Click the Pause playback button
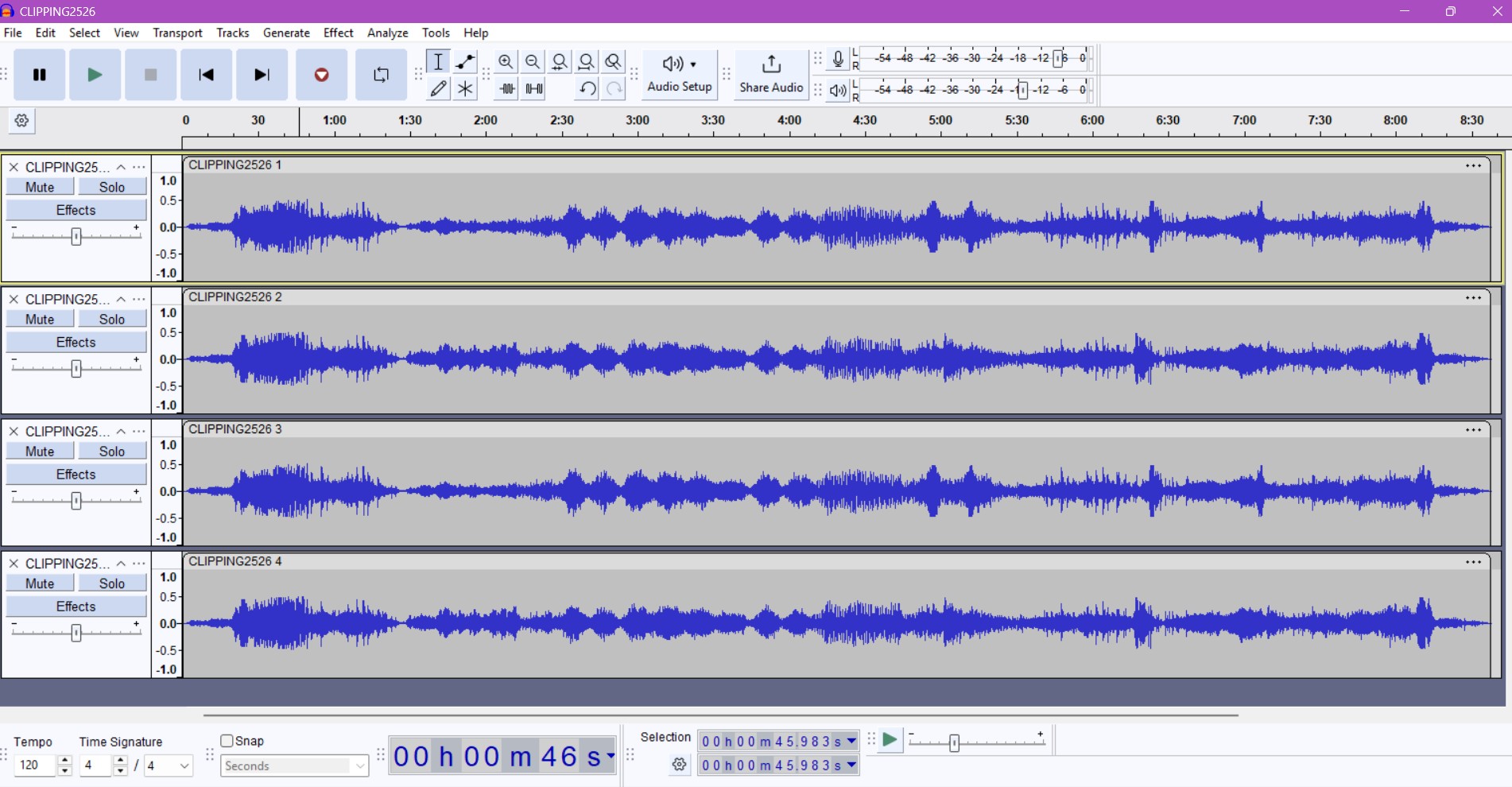This screenshot has width=1512, height=787. point(39,75)
